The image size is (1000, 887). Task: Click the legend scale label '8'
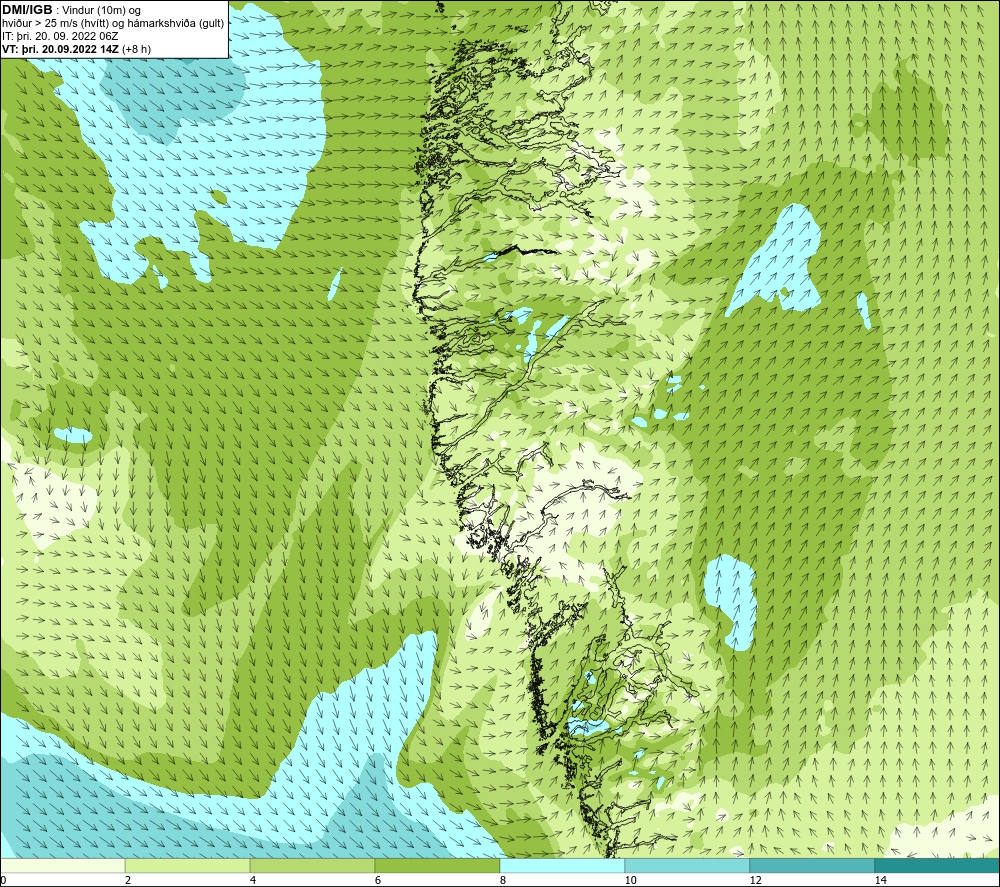pos(503,881)
